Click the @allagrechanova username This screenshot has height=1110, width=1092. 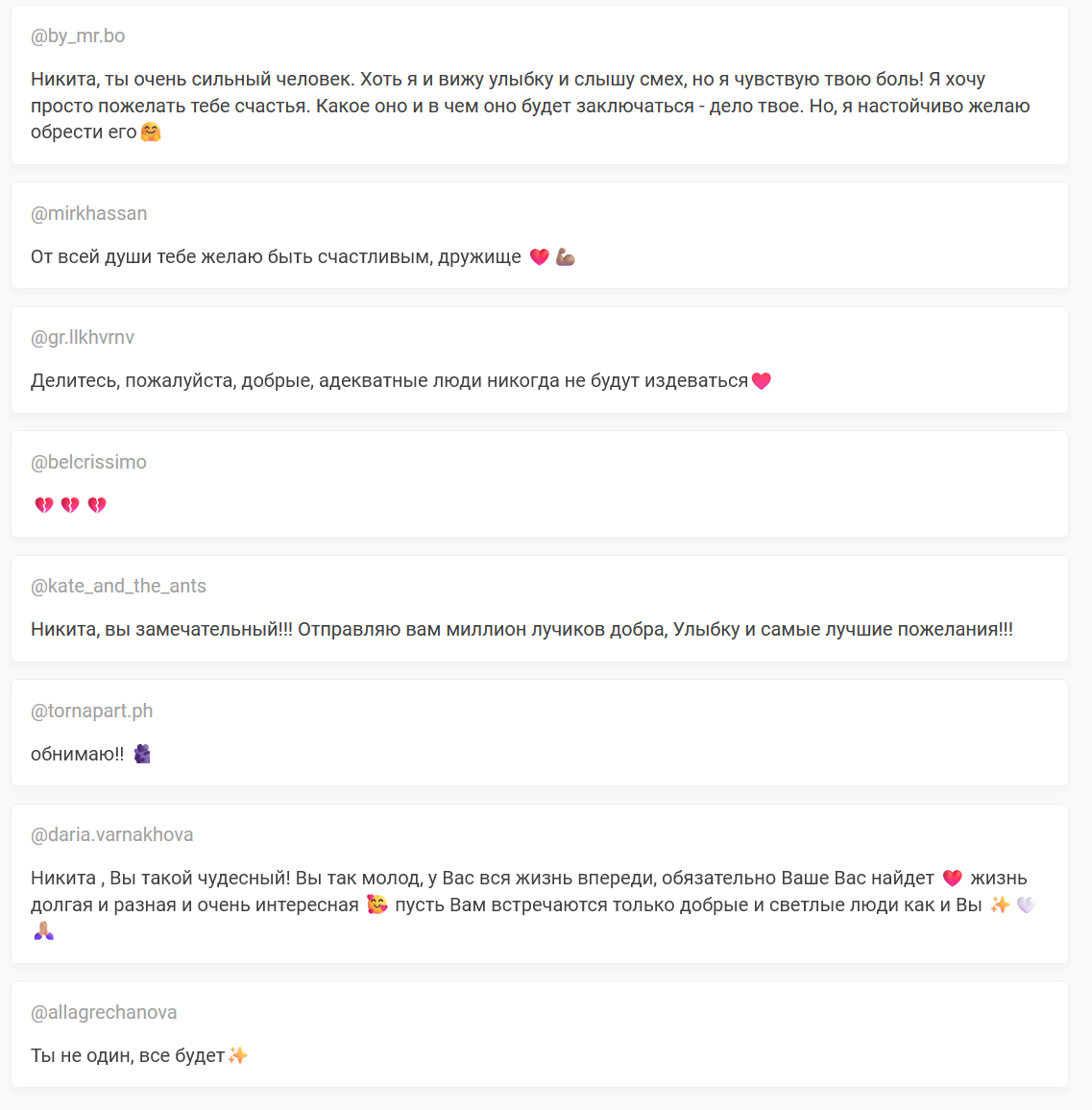tap(104, 1012)
